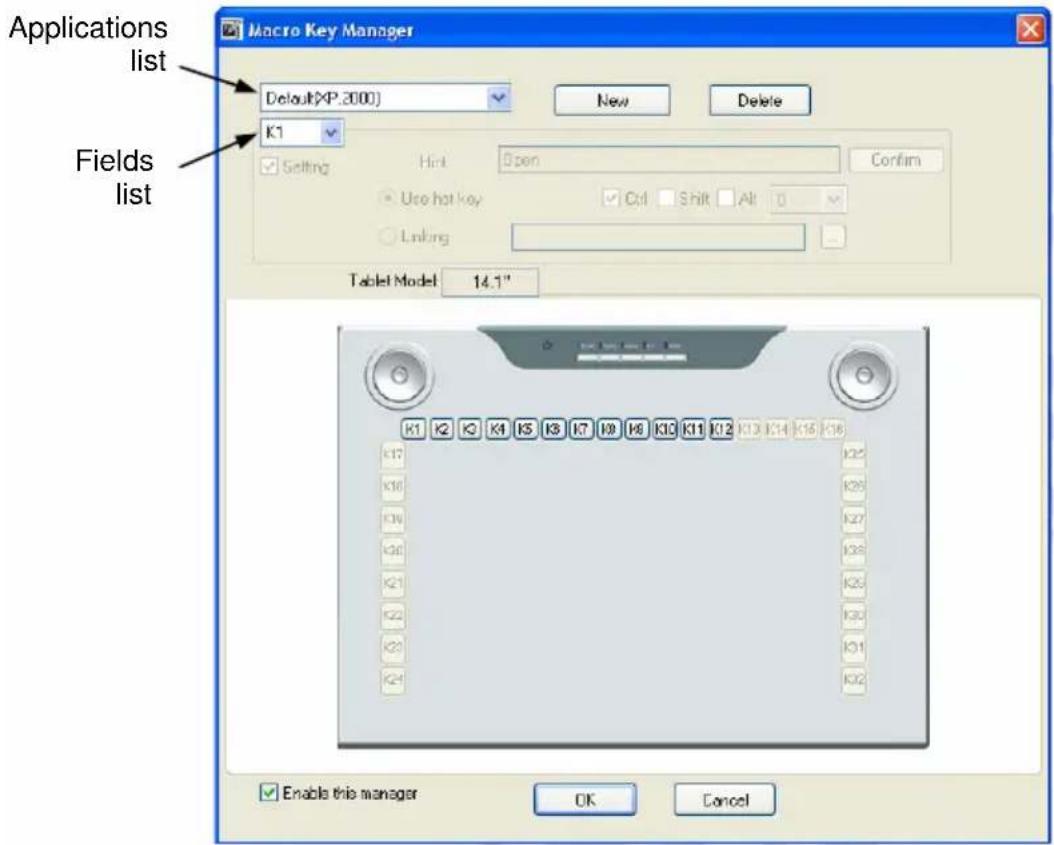Click the OK button
This screenshot has height=845, width=1054.
pyautogui.click(x=585, y=799)
